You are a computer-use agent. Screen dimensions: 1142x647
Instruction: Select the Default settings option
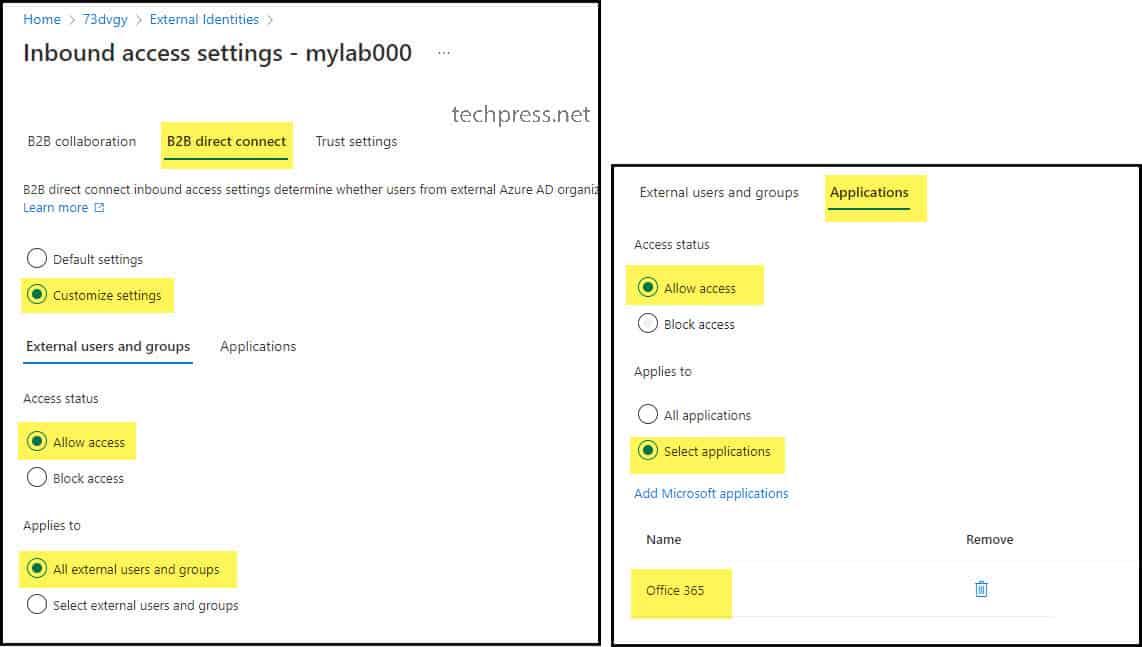pyautogui.click(x=37, y=258)
